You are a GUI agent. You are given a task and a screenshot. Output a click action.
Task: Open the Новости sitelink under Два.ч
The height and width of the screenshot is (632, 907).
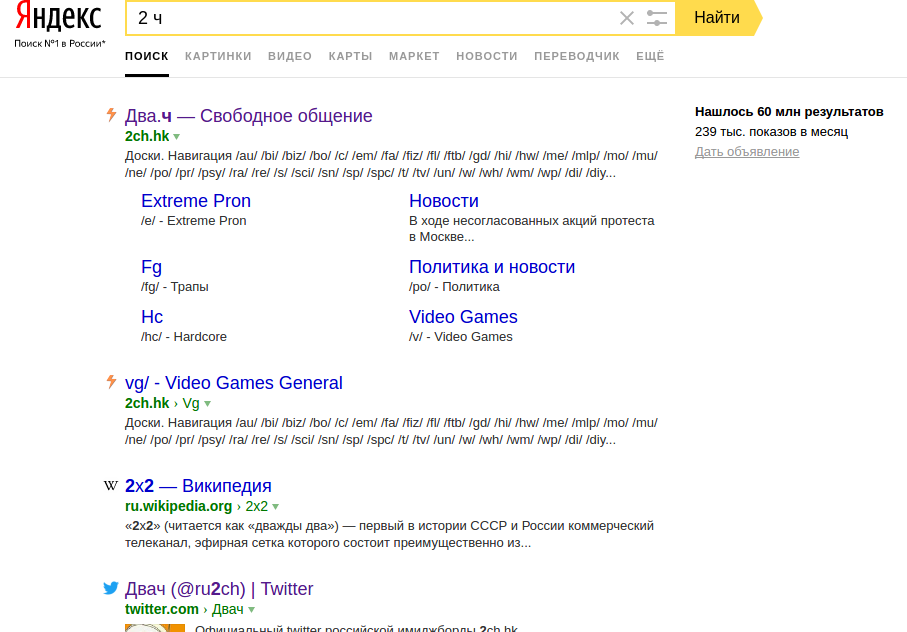coord(444,201)
